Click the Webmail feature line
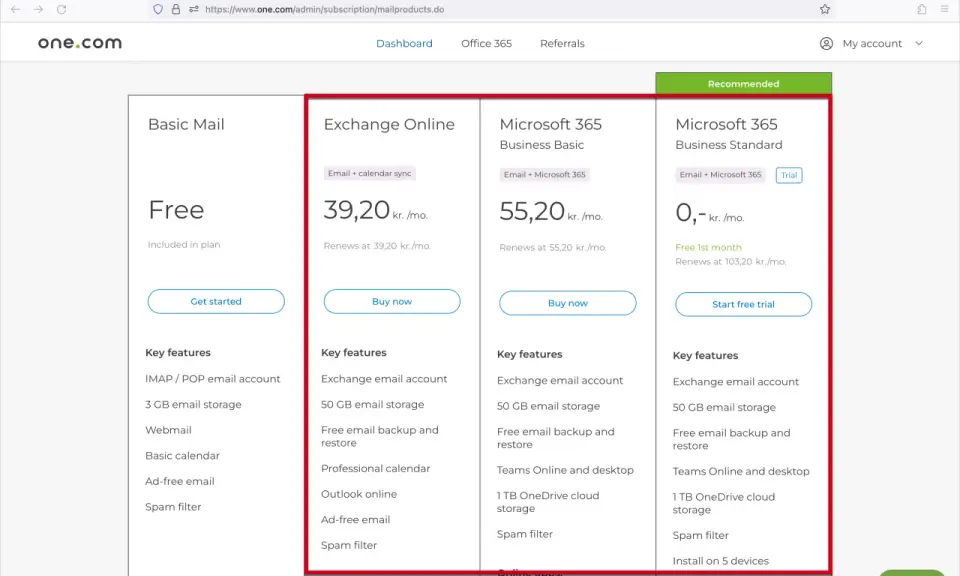This screenshot has height=576, width=960. pyautogui.click(x=168, y=430)
